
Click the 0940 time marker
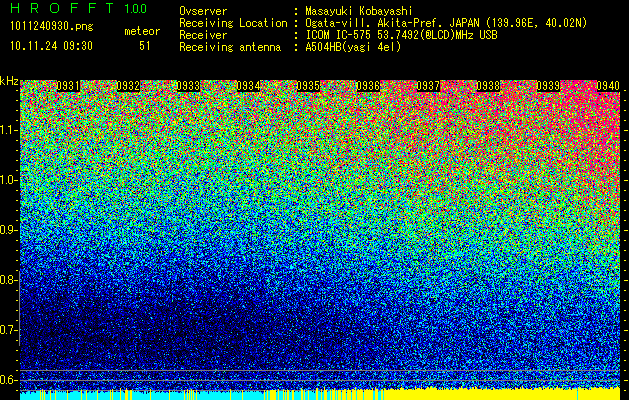(608, 86)
